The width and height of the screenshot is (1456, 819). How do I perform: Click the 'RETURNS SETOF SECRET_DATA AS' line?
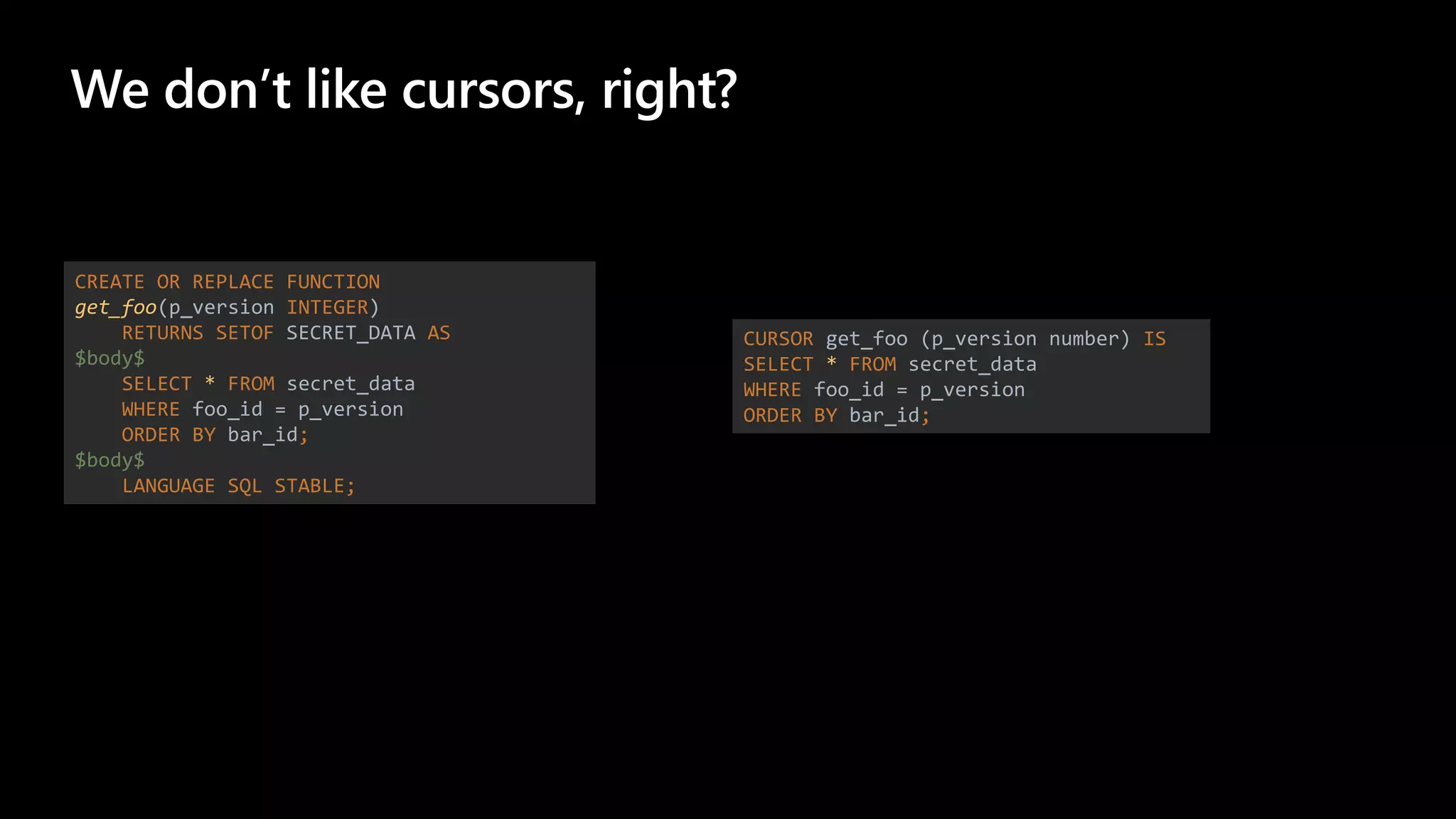point(286,333)
